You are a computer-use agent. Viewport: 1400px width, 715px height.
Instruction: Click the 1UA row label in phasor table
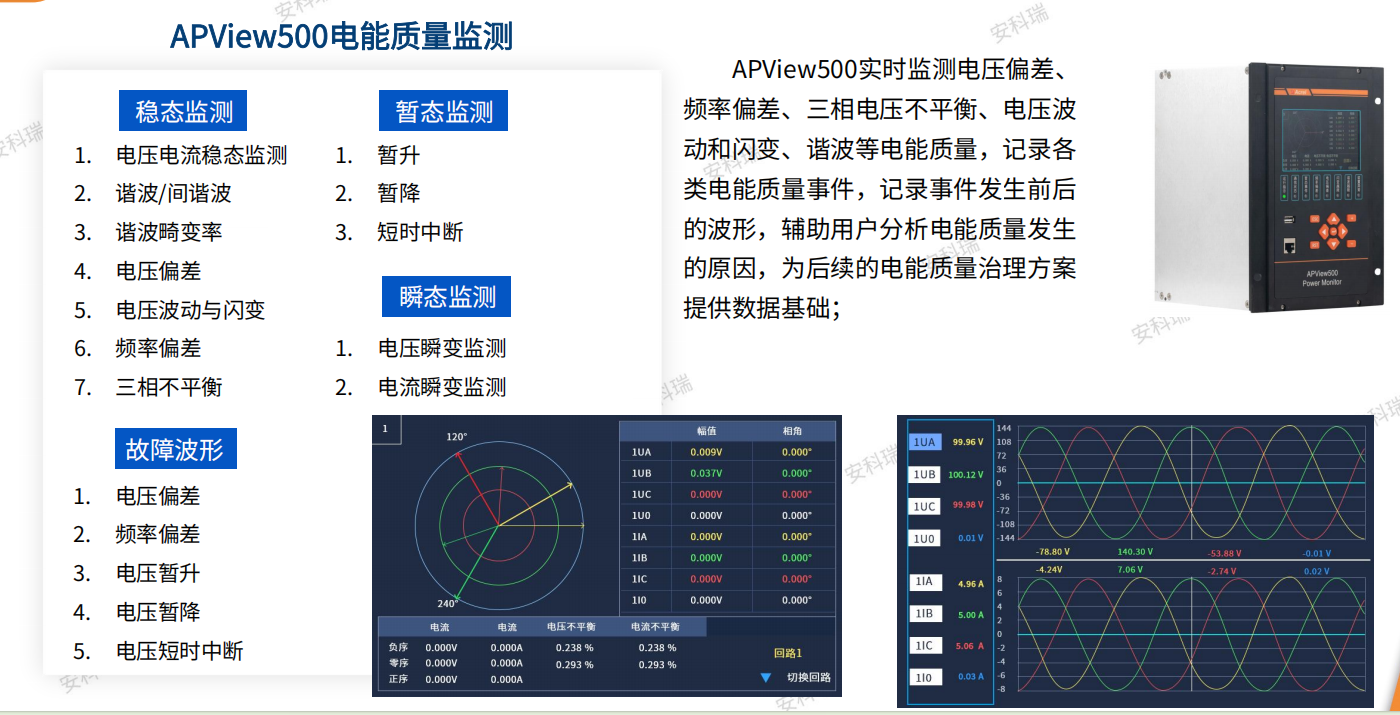click(641, 452)
